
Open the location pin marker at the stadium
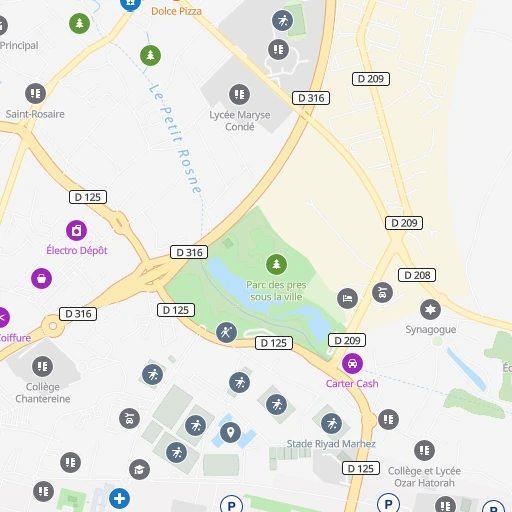230,432
